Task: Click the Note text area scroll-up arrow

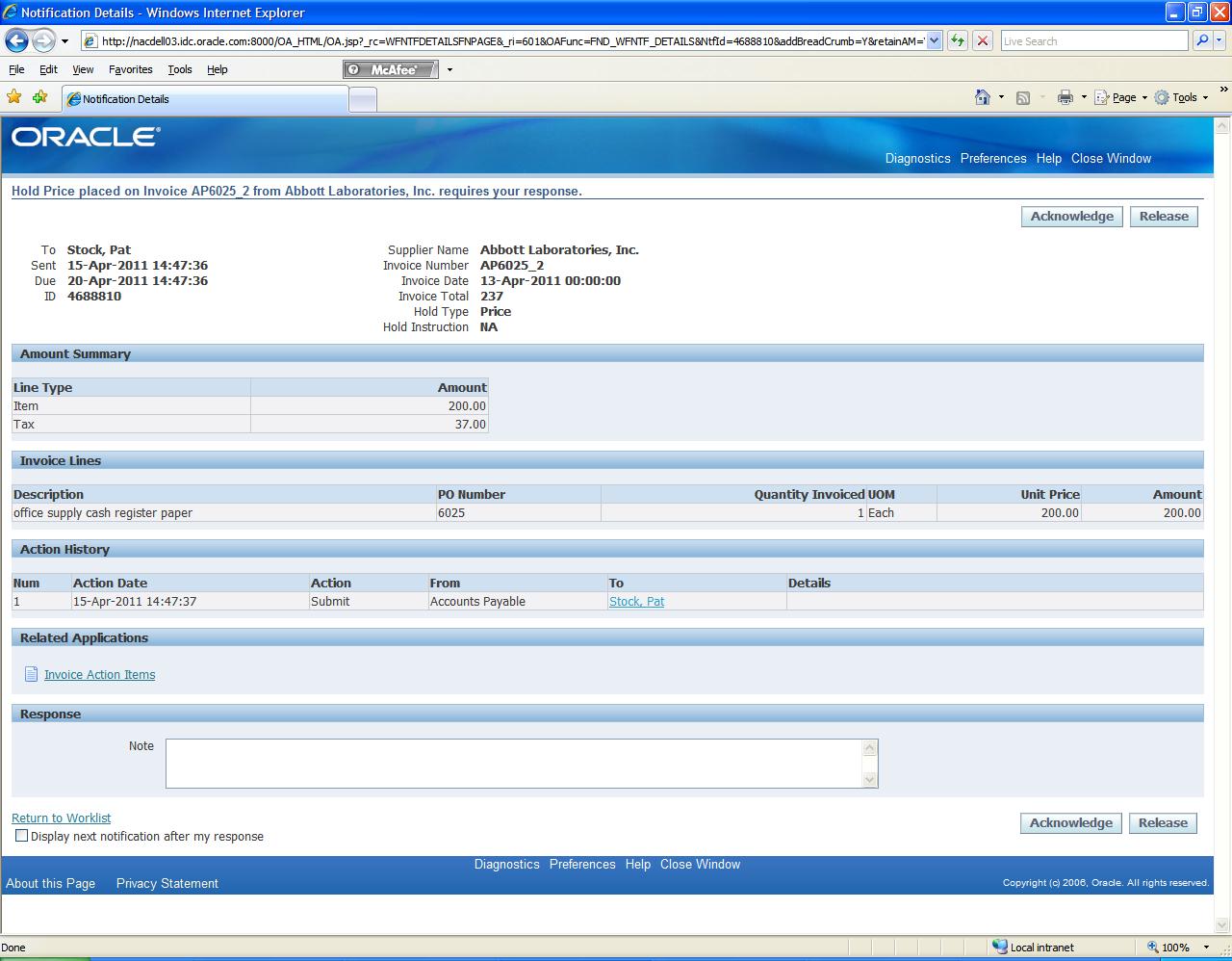Action: tap(870, 748)
